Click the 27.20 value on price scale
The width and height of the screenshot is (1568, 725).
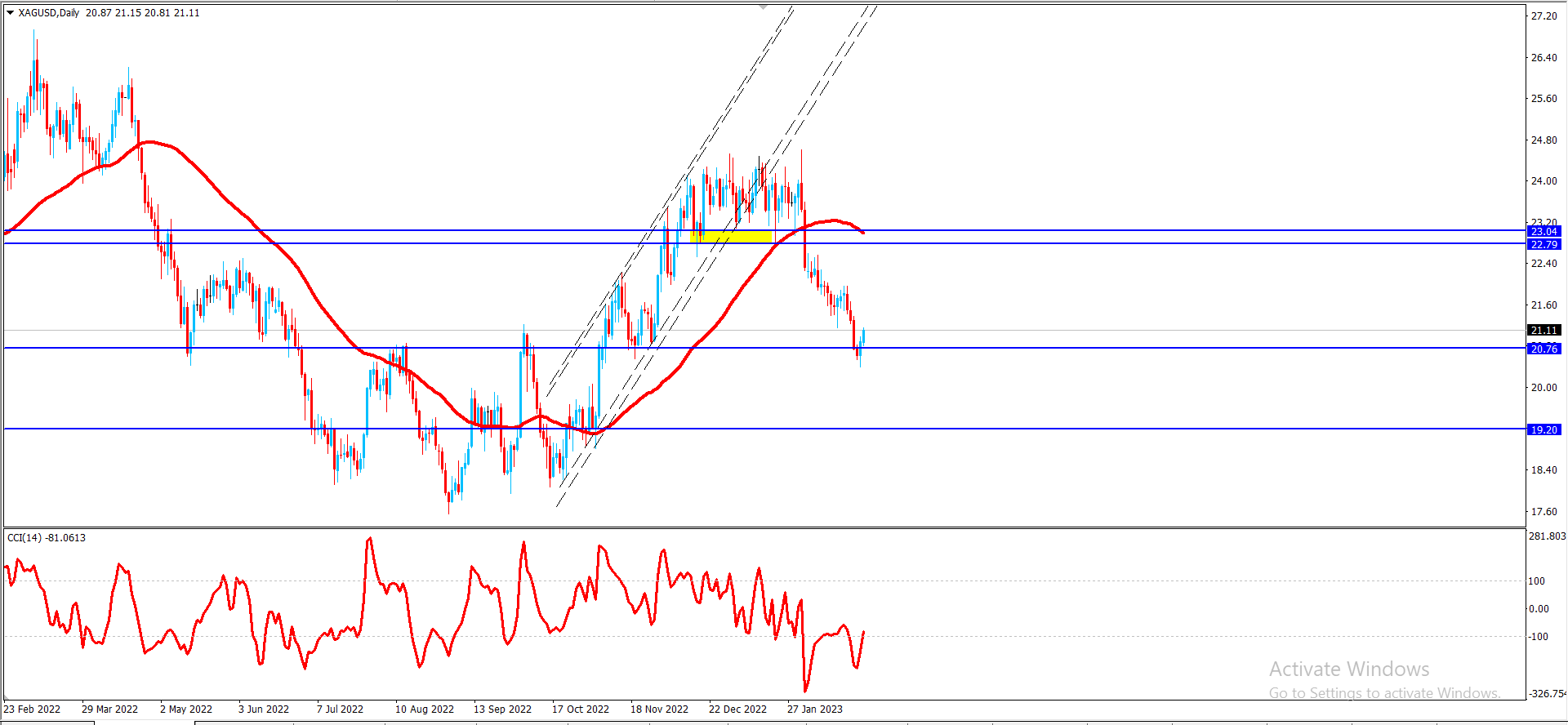tap(1543, 16)
